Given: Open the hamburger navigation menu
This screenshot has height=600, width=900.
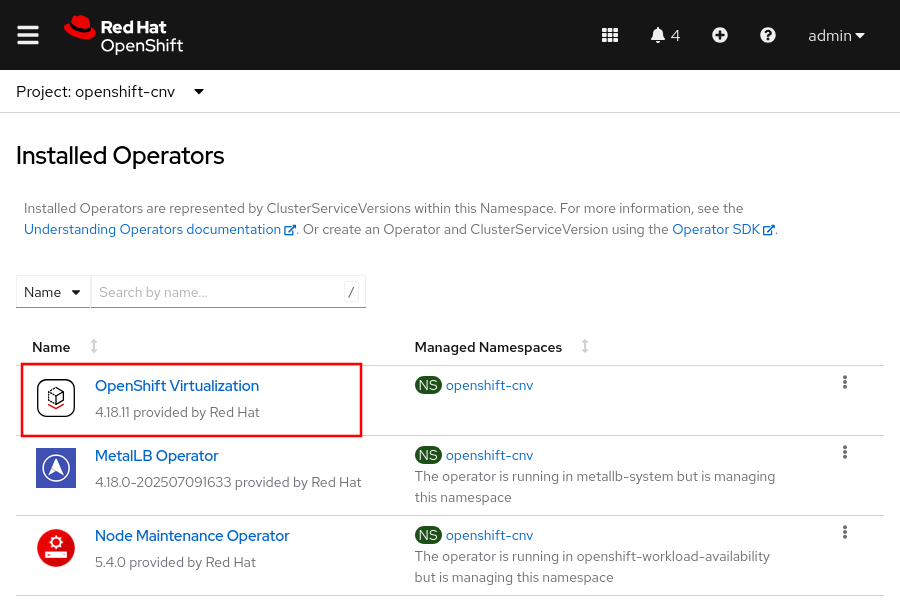Looking at the screenshot, I should [x=28, y=35].
